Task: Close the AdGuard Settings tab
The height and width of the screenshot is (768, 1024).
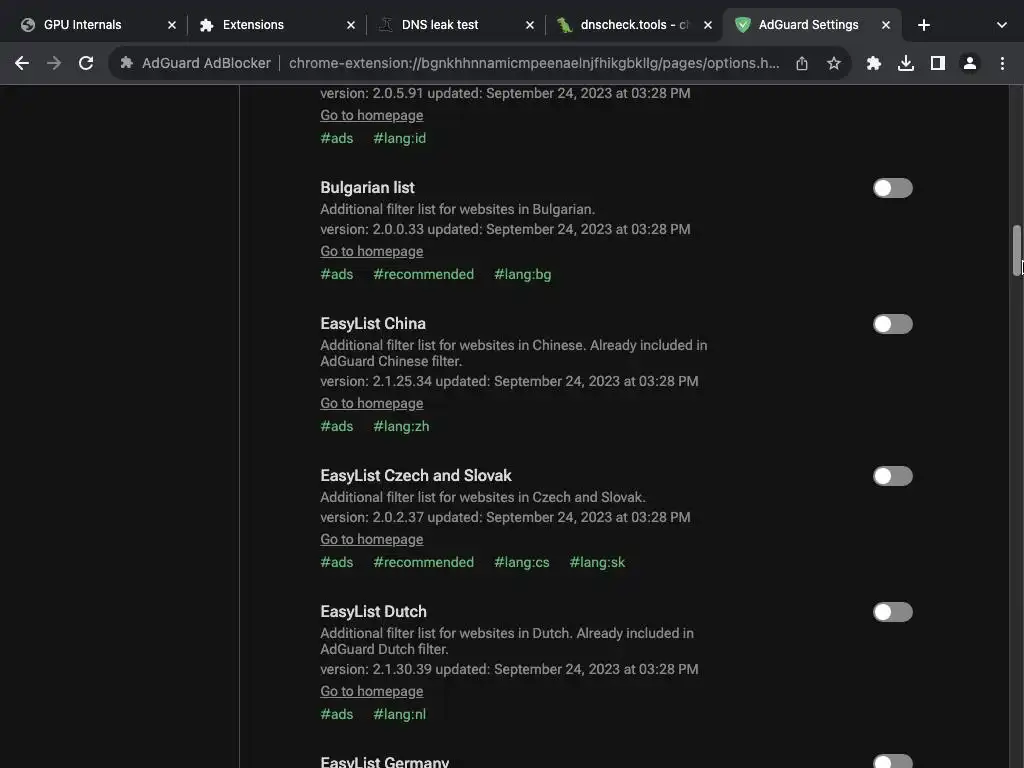Action: 886,25
